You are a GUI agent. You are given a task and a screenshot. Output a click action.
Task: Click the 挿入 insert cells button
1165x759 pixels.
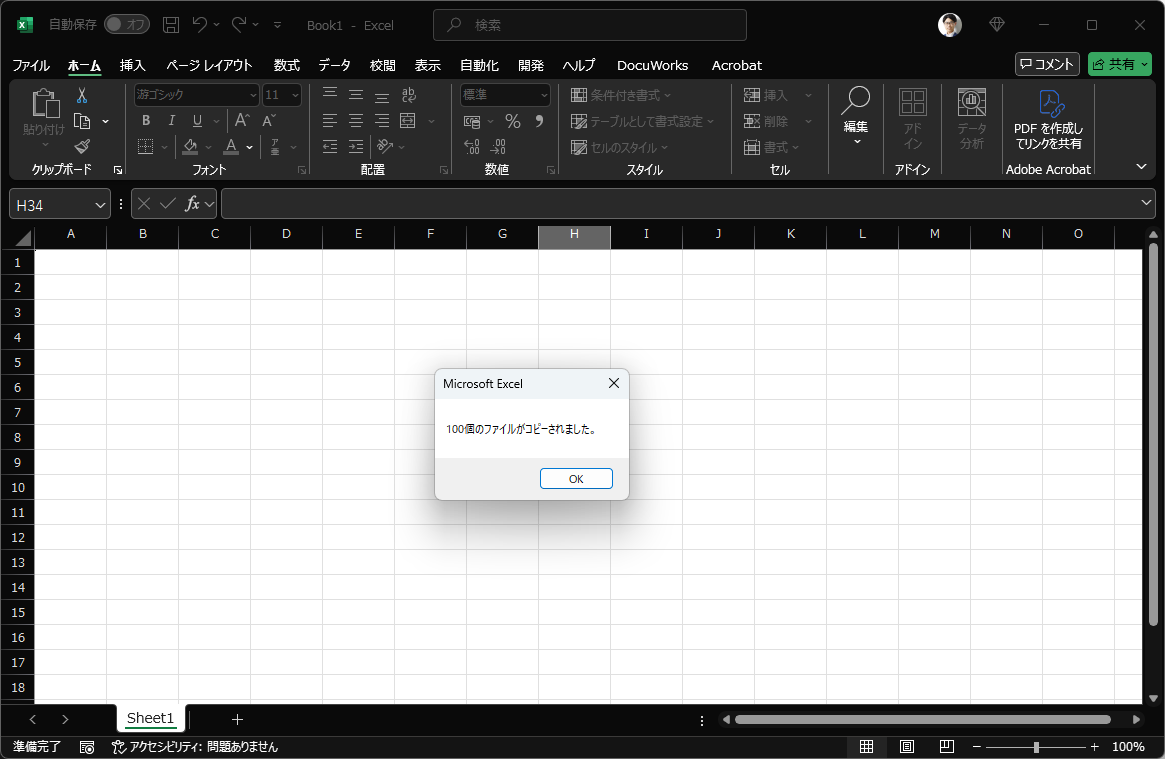tap(765, 95)
